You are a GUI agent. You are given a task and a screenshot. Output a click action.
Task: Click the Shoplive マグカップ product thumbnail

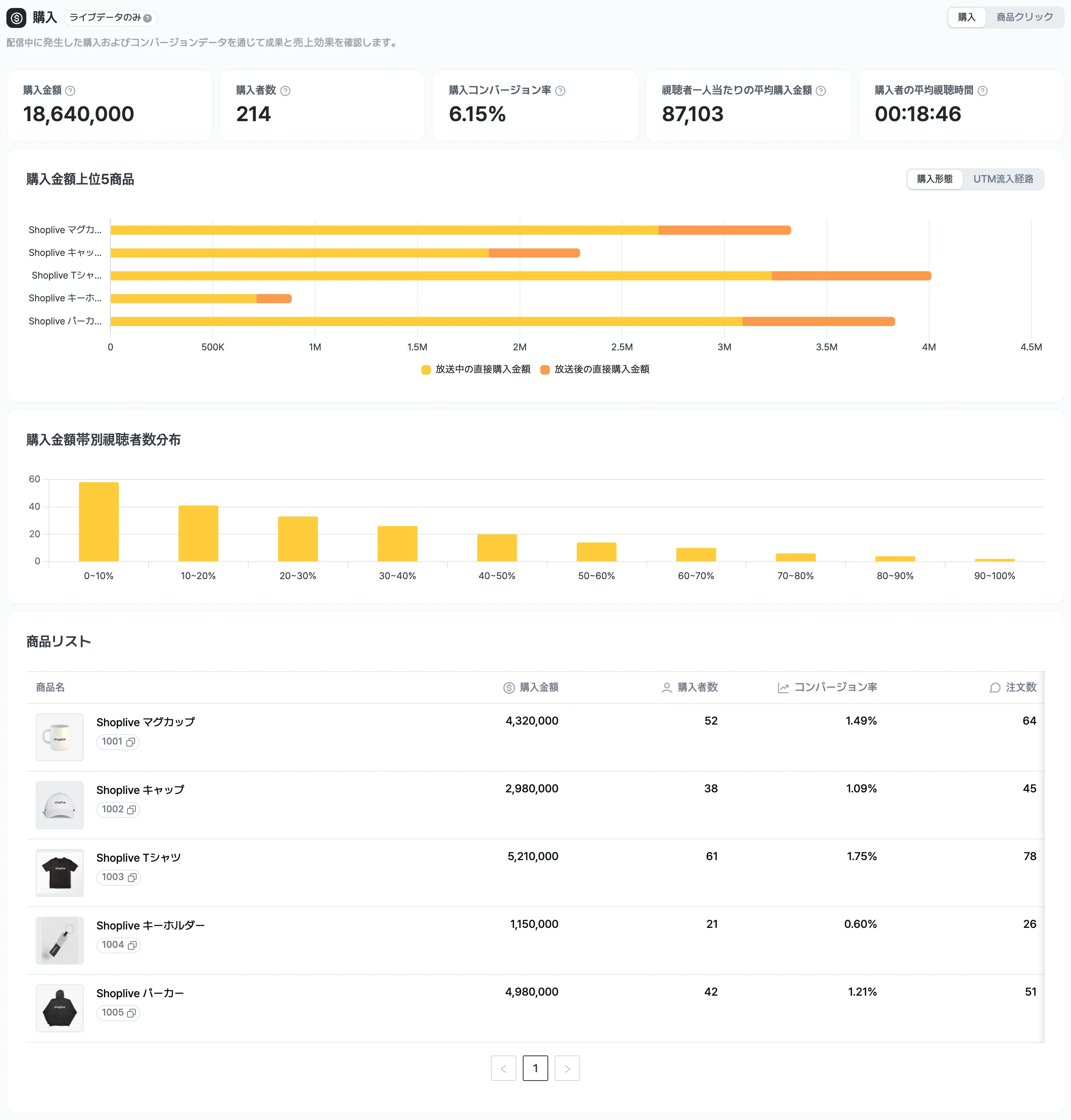tap(59, 737)
